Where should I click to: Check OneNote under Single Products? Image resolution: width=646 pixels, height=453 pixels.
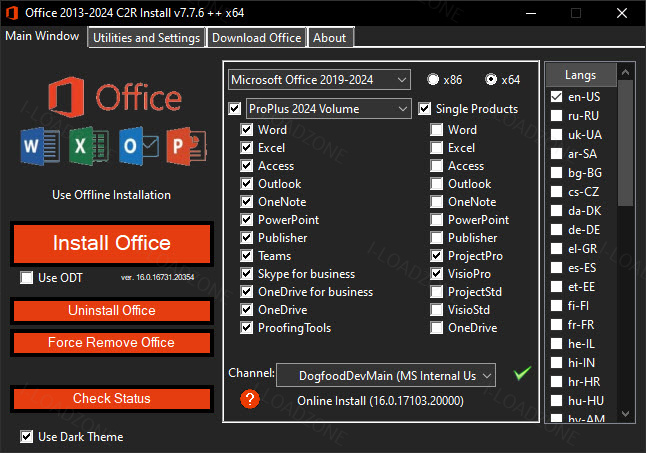coord(436,202)
